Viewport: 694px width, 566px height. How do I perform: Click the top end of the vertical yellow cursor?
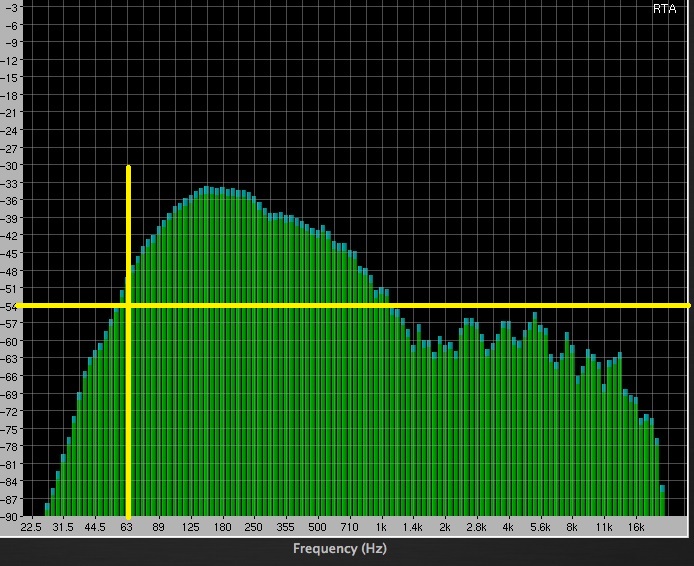(128, 168)
